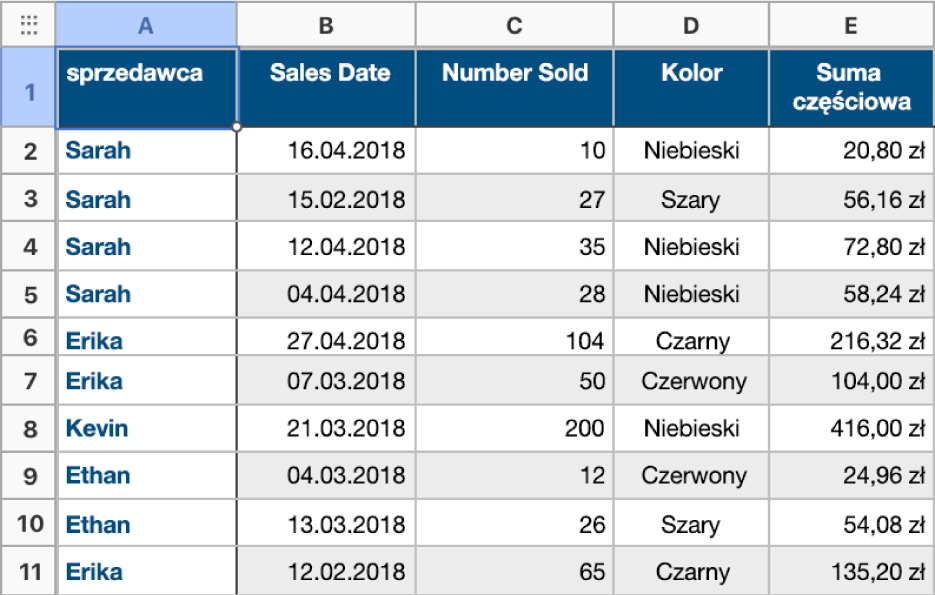Click the 'Sales Date' header cell

(x=326, y=87)
